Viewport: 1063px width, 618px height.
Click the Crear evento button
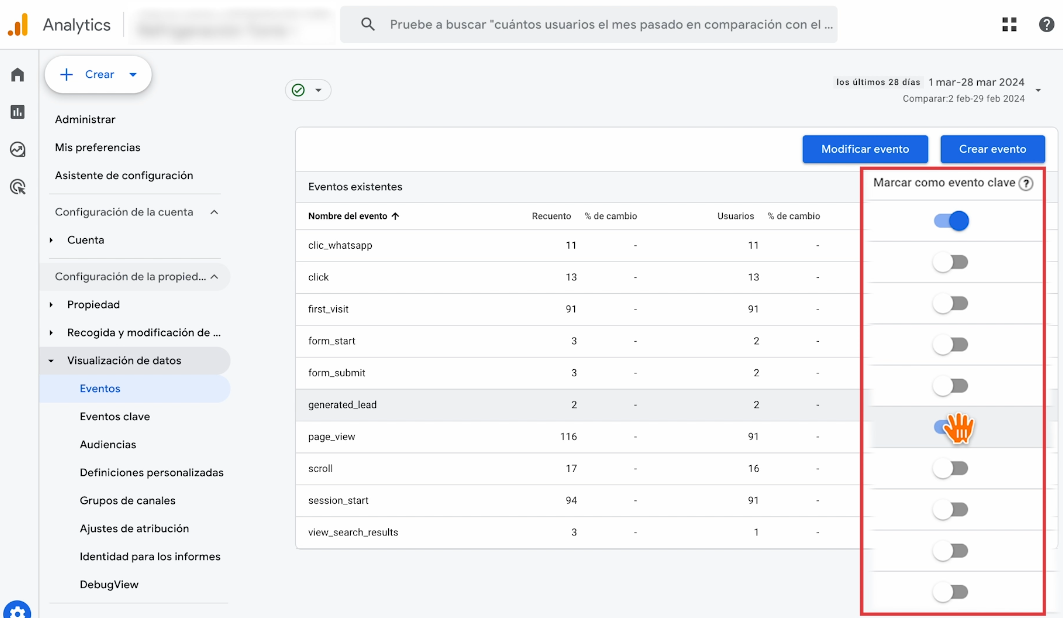(992, 149)
